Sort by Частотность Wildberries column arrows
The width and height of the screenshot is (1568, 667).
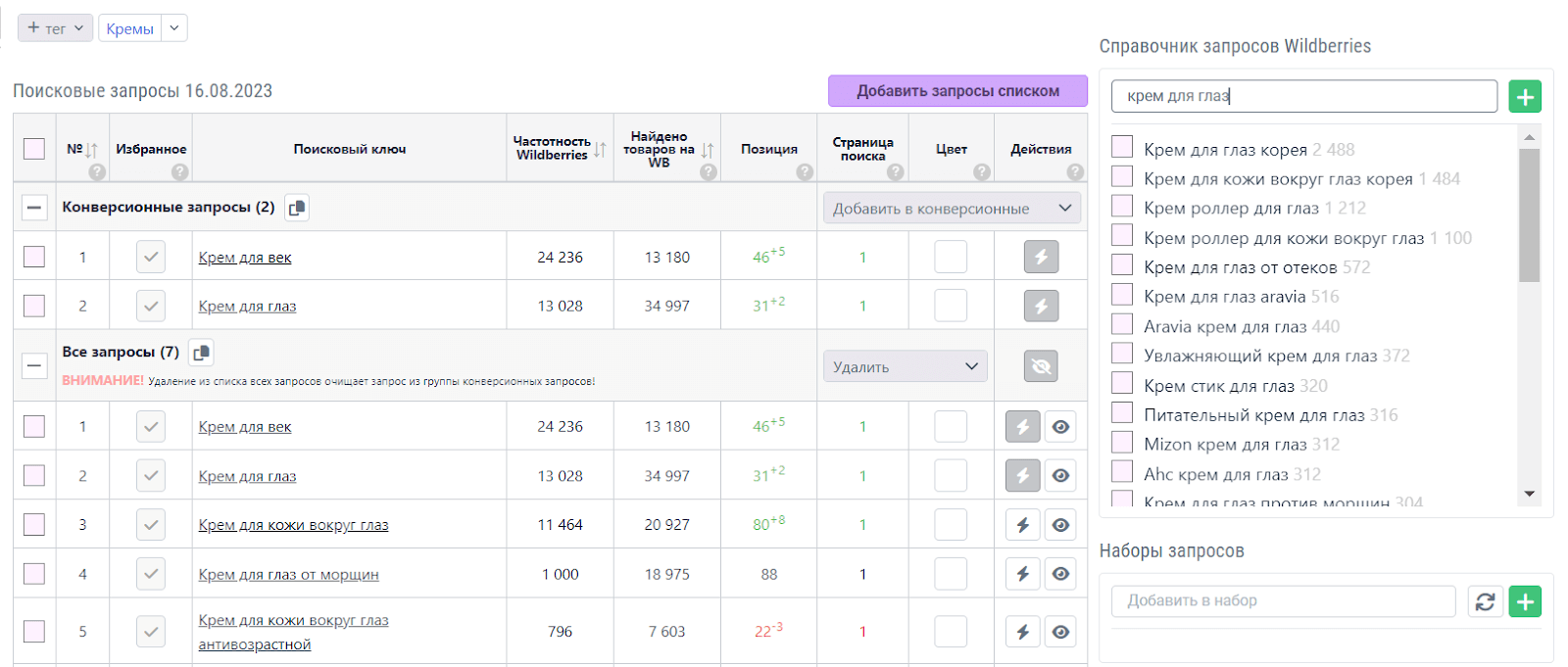coord(600,150)
